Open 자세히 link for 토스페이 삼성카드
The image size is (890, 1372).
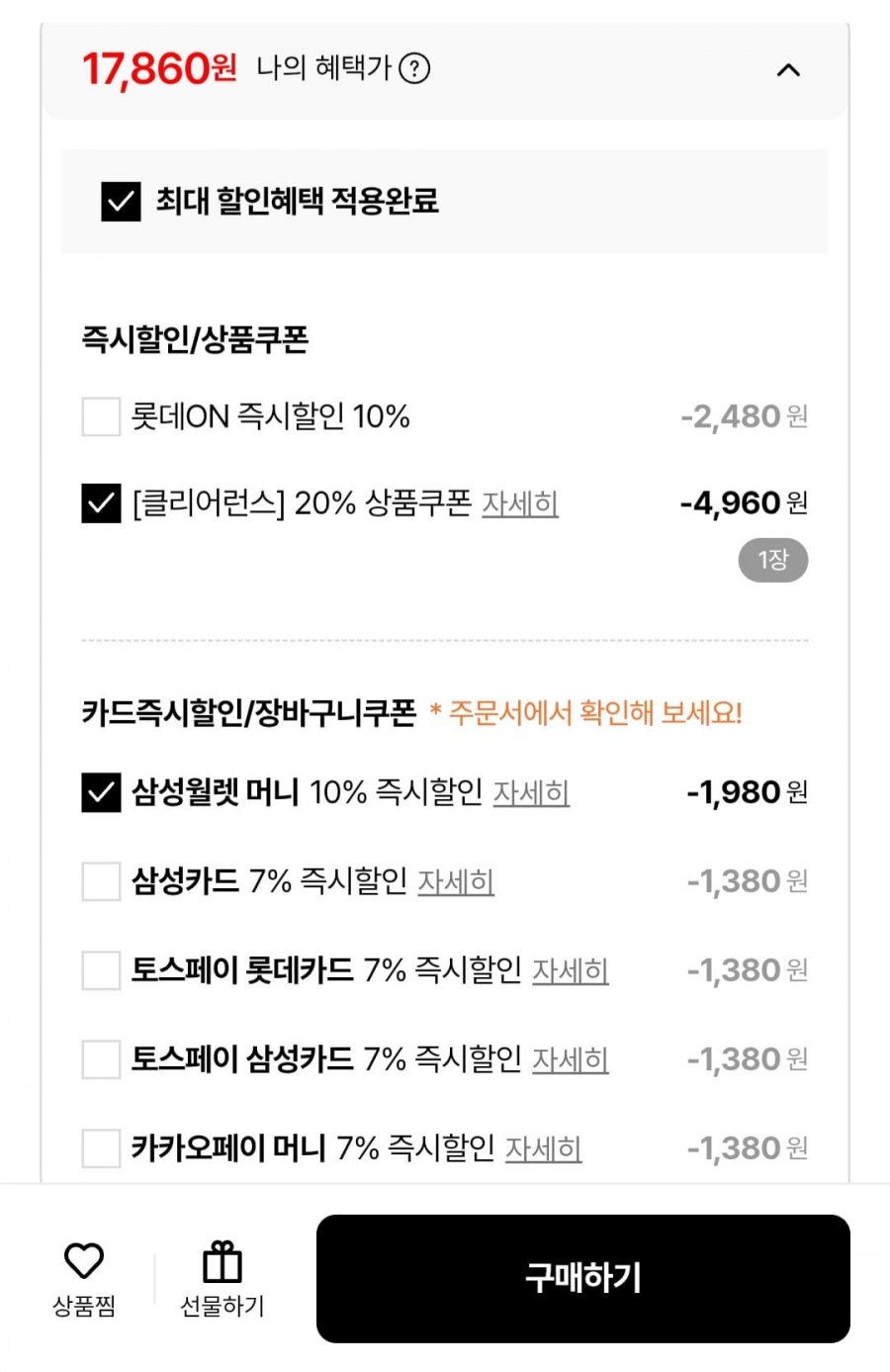click(571, 1059)
